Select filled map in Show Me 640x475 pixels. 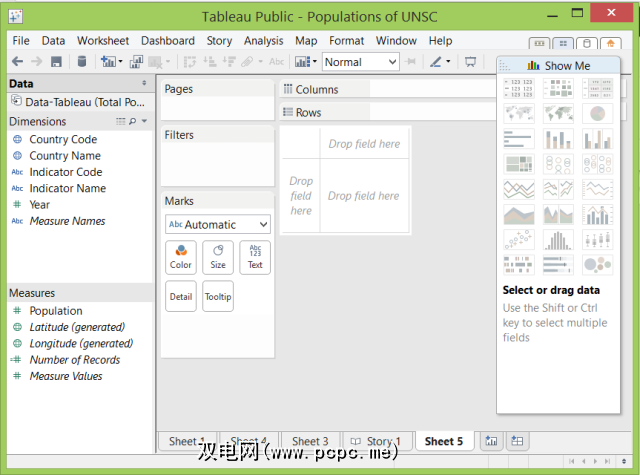tap(558, 113)
